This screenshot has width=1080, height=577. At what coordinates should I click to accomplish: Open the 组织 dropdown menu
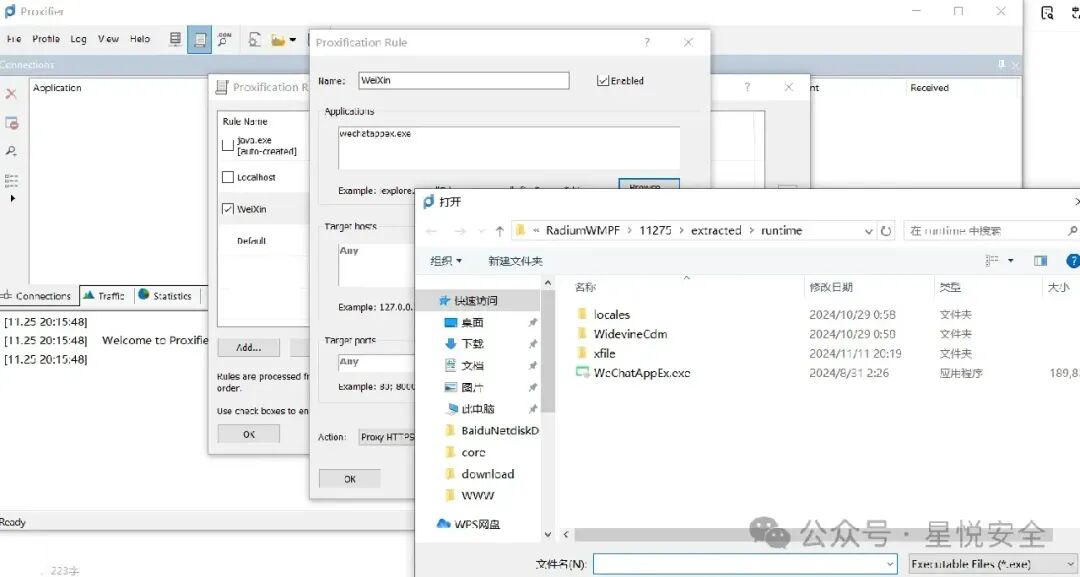point(446,261)
